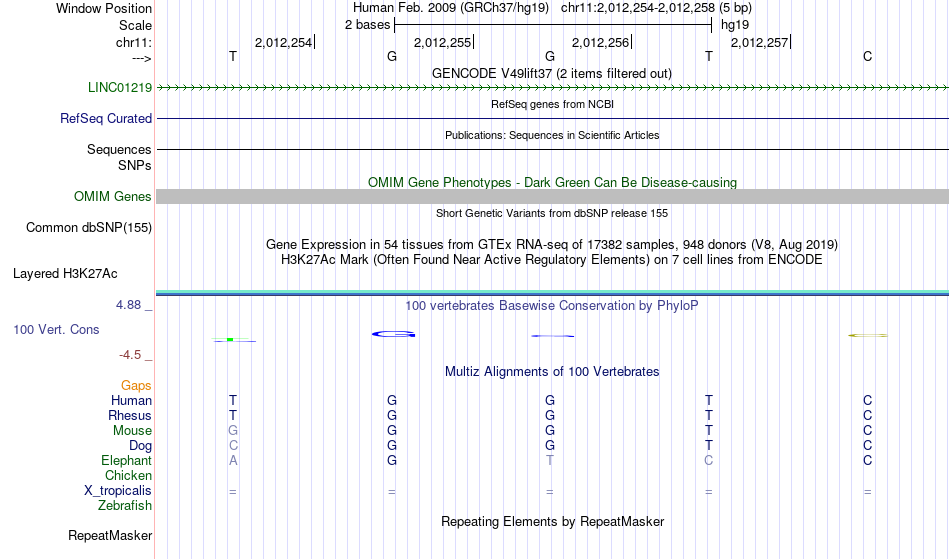This screenshot has width=950, height=559.
Task: Click the Chicken species label
Action: [128, 475]
